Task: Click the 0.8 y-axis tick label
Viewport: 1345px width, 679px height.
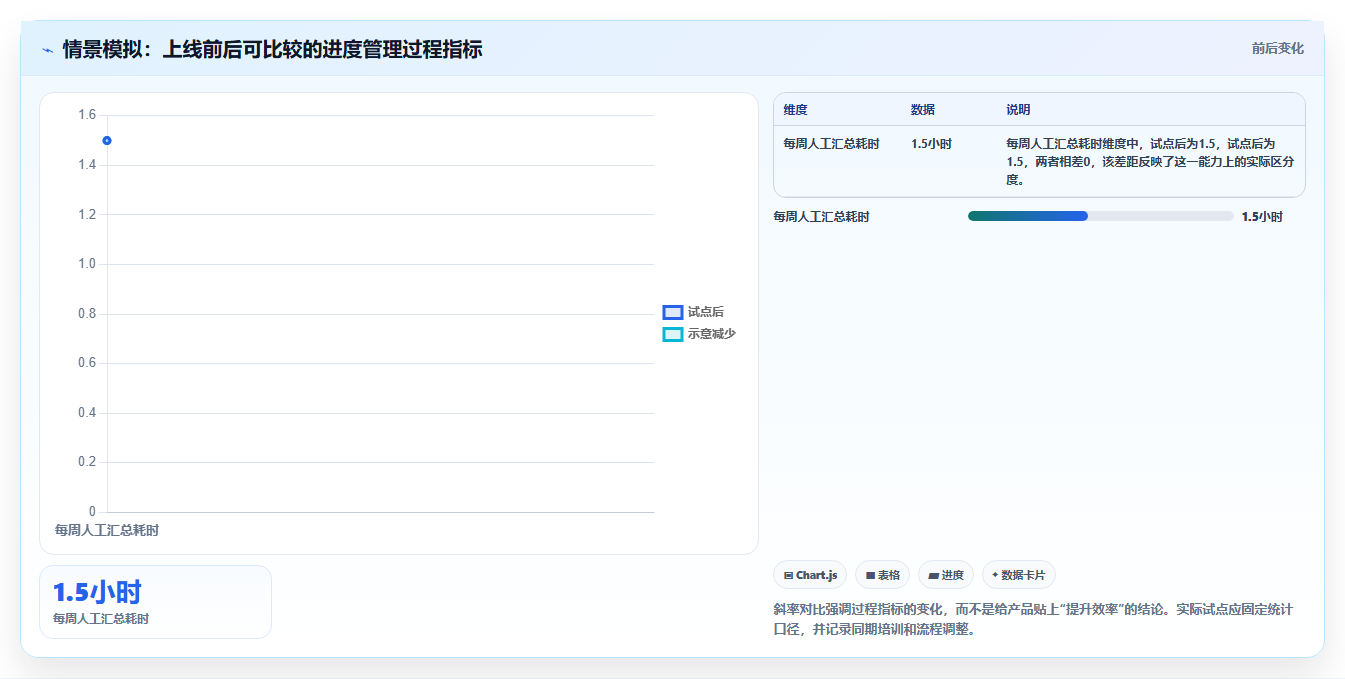Action: [x=87, y=313]
